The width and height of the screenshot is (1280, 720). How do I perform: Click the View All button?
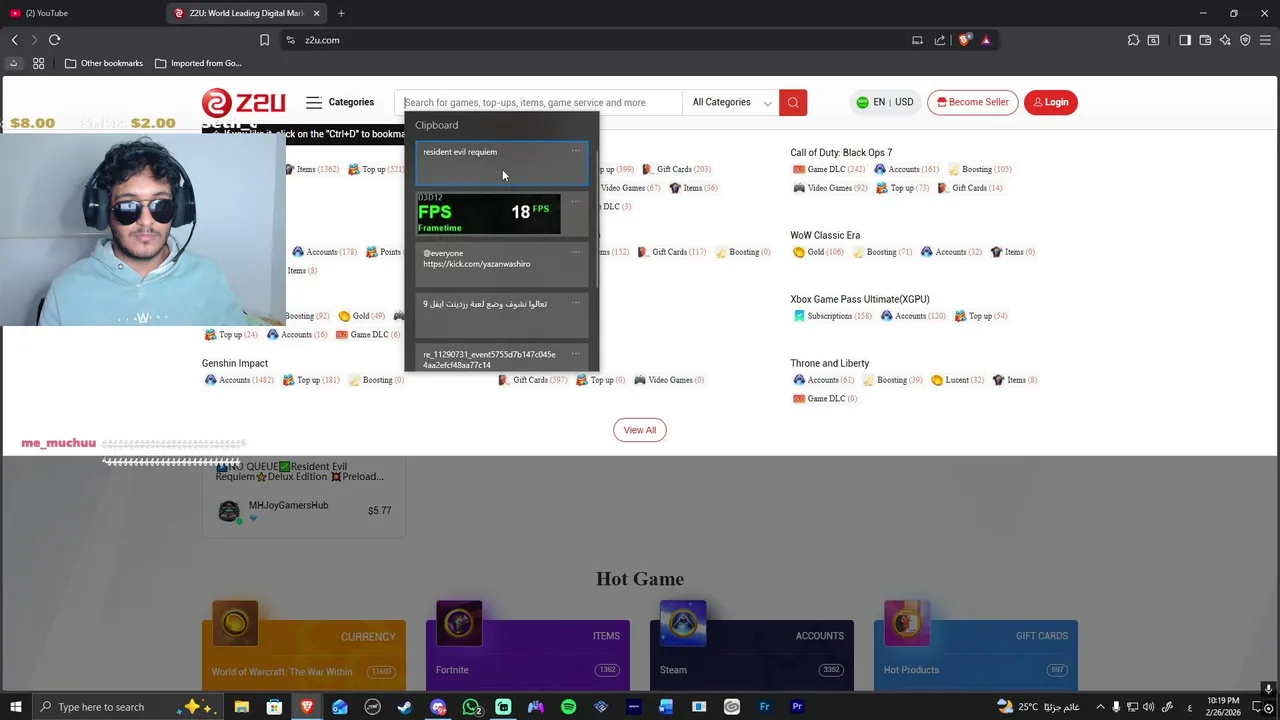click(x=640, y=430)
